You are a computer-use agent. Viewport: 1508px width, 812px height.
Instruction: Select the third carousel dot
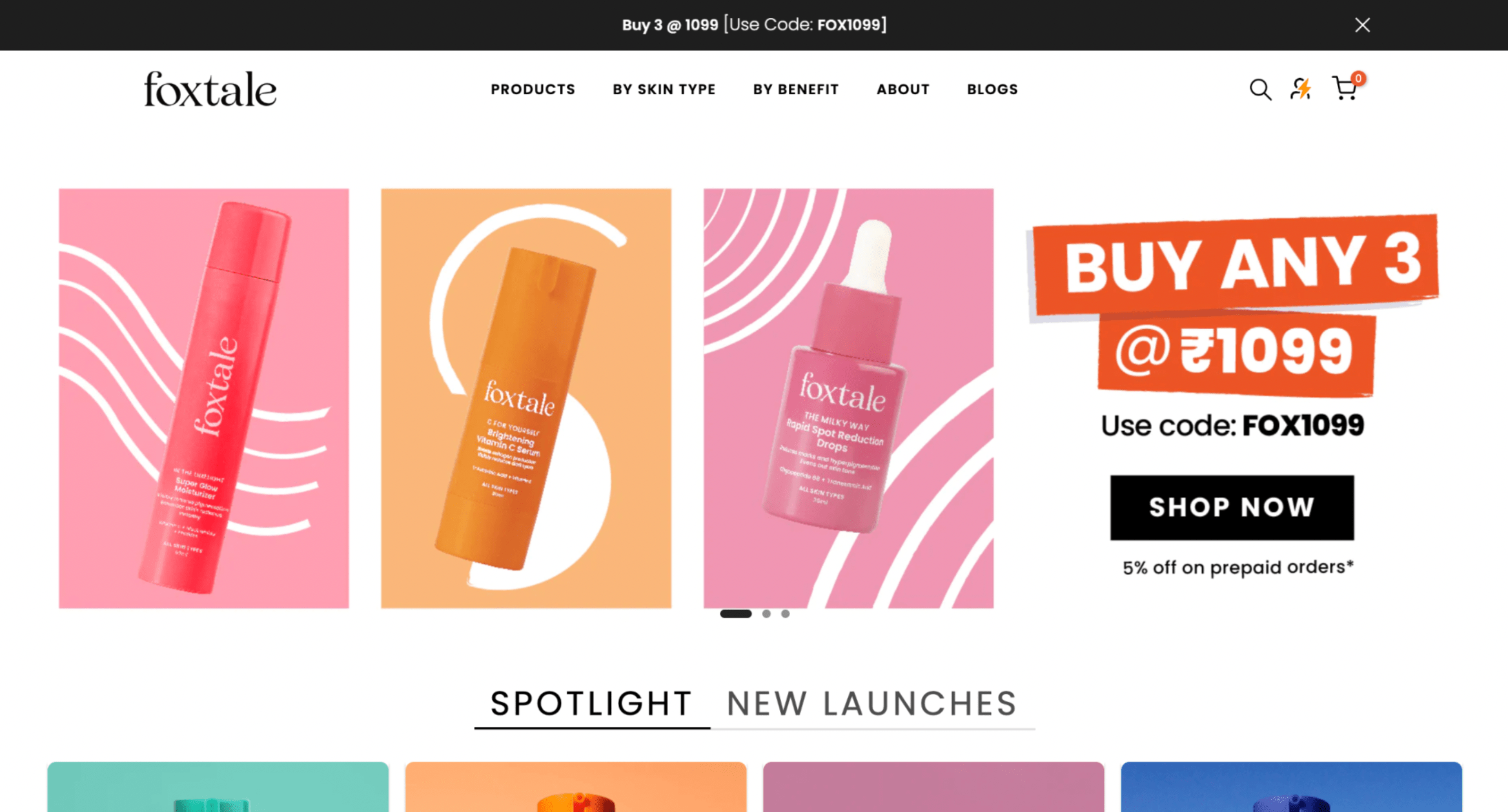(x=786, y=614)
